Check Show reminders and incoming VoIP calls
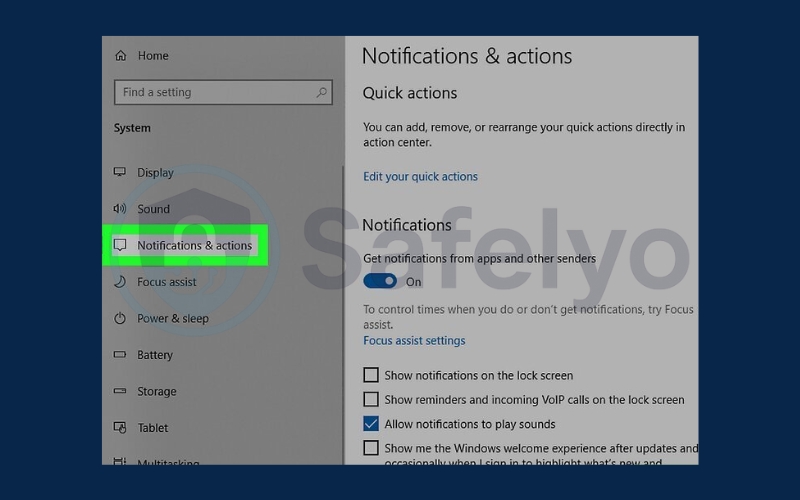Image resolution: width=800 pixels, height=500 pixels. pos(371,399)
